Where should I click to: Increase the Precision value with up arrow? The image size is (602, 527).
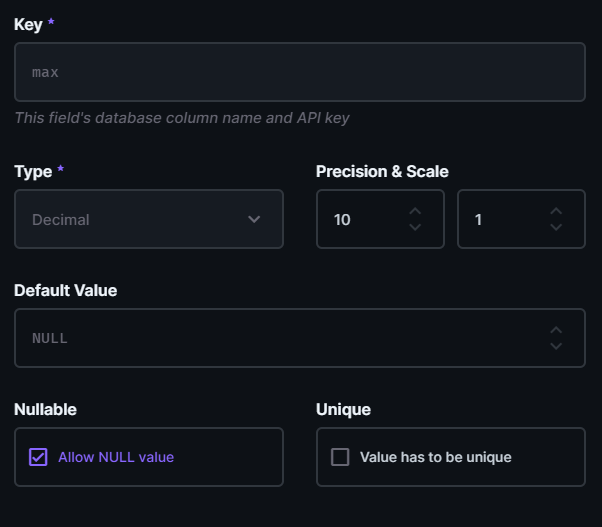[415, 211]
